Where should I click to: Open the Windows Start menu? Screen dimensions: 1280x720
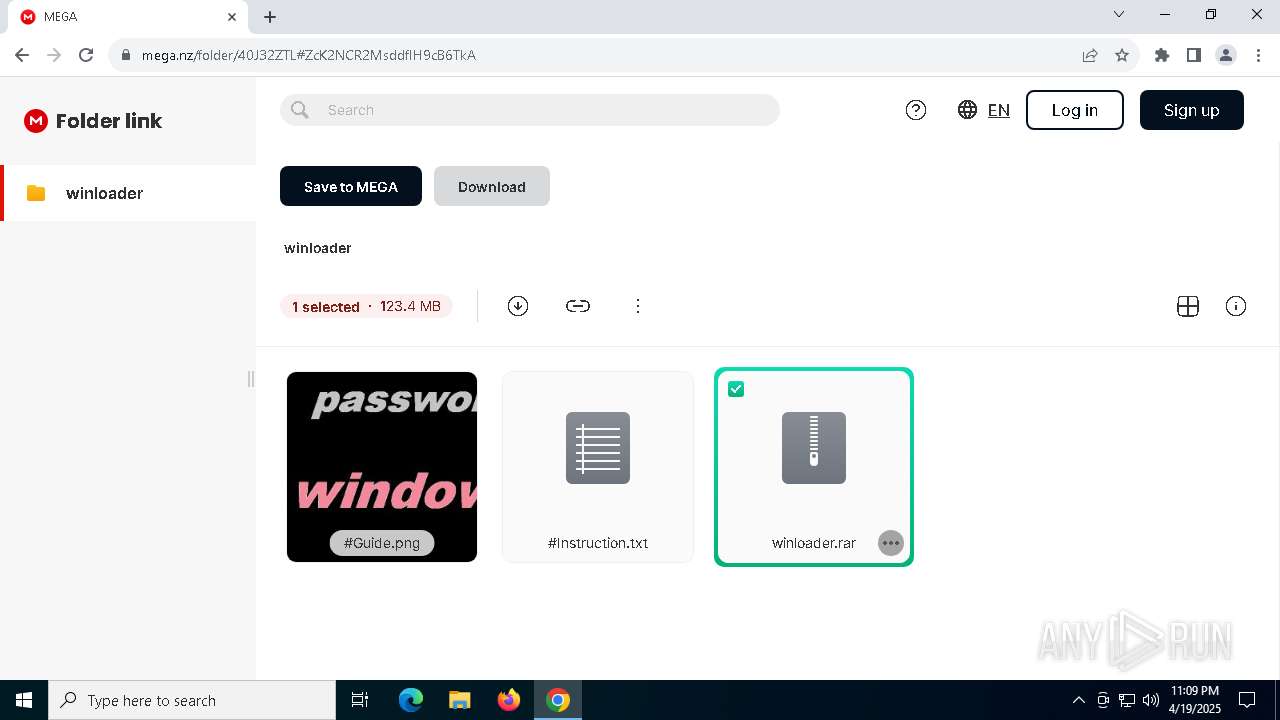click(24, 700)
